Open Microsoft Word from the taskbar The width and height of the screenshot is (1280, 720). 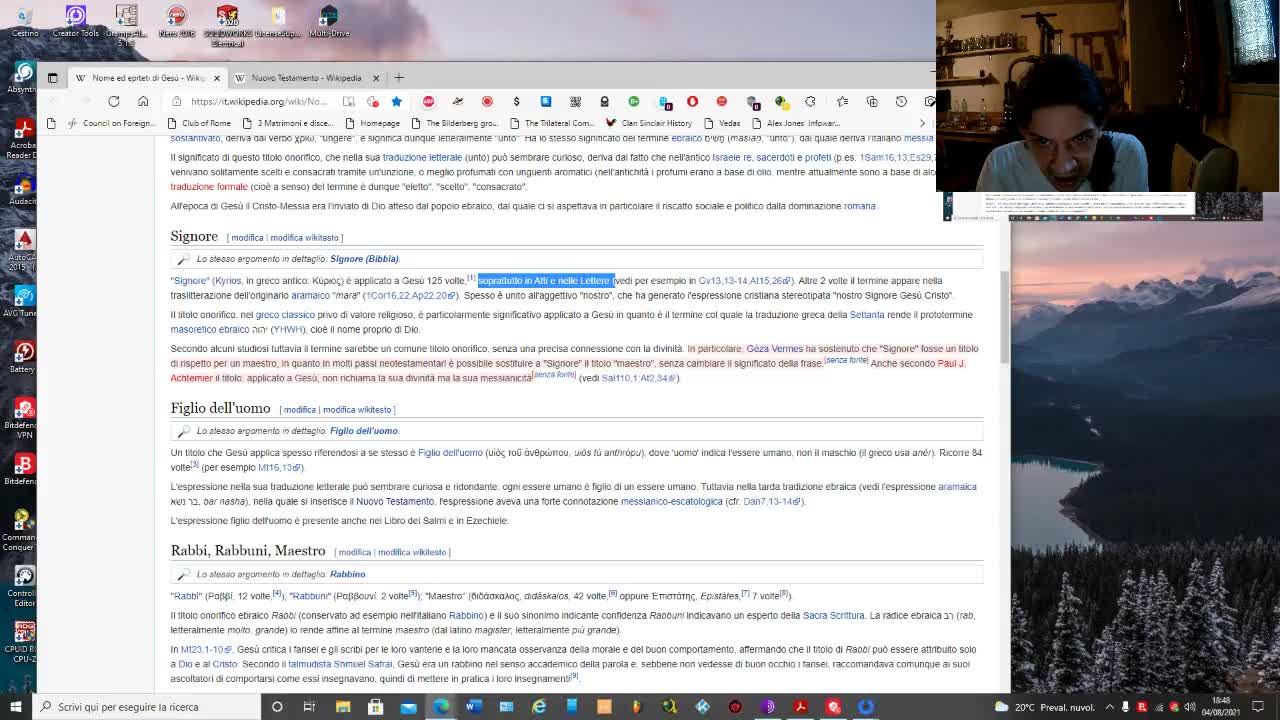473,707
